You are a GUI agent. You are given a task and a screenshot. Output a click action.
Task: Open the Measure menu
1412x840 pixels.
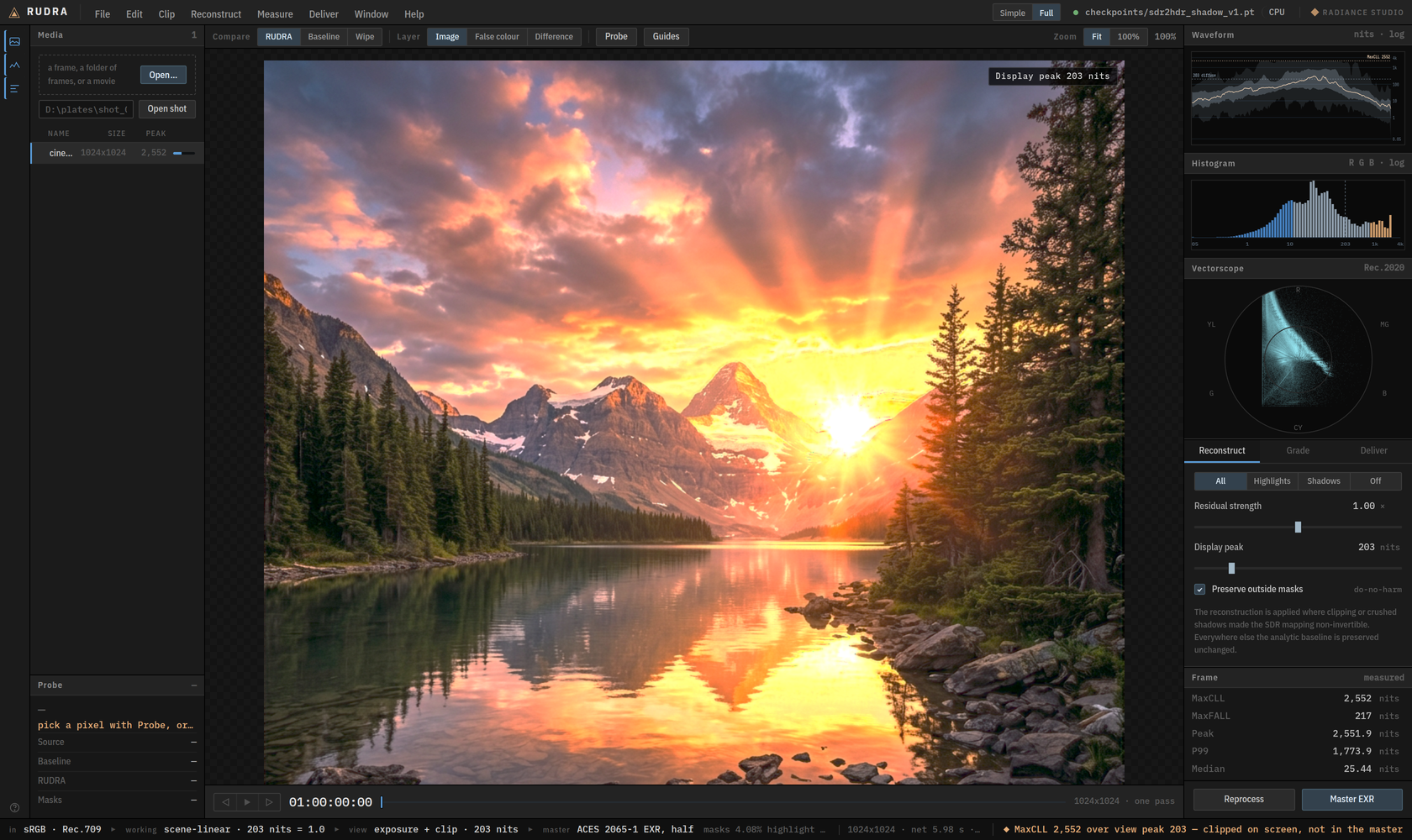coord(275,14)
